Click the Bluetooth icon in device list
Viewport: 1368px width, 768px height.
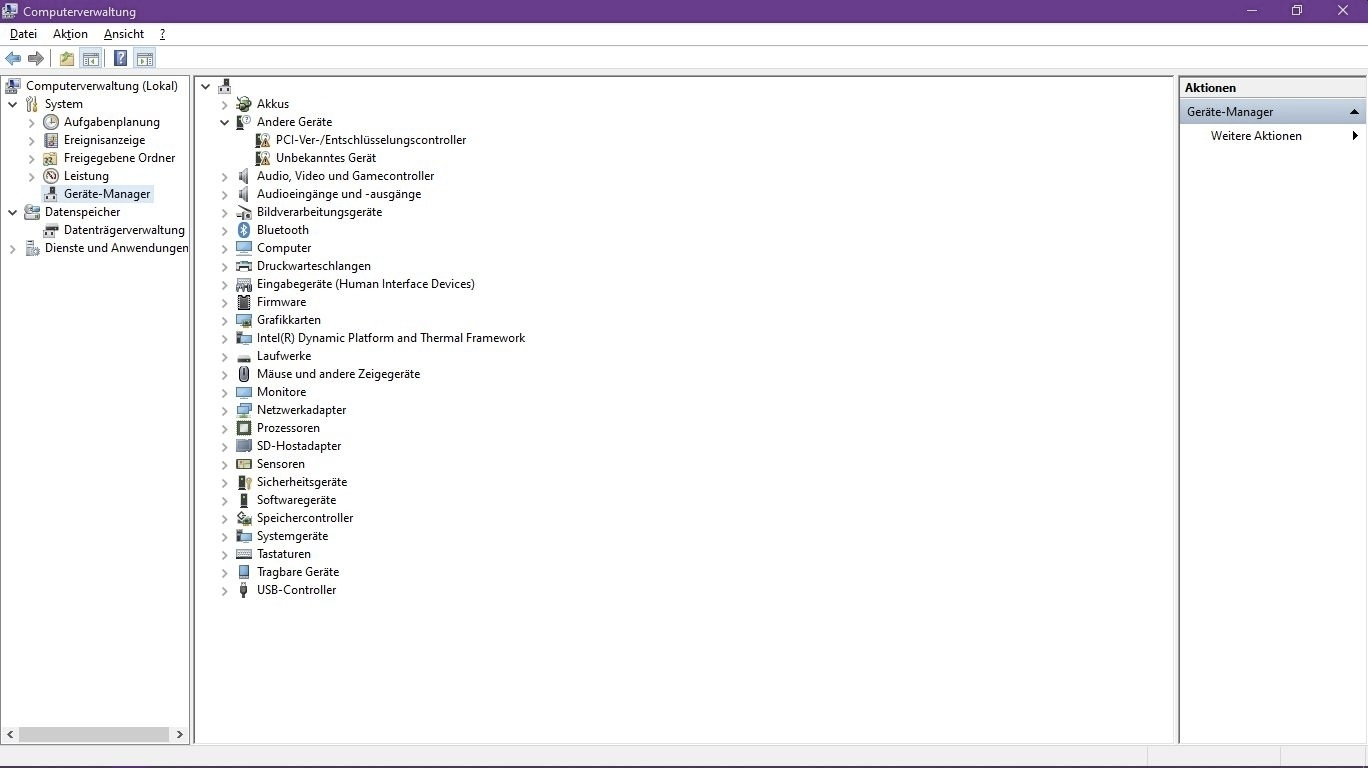244,230
